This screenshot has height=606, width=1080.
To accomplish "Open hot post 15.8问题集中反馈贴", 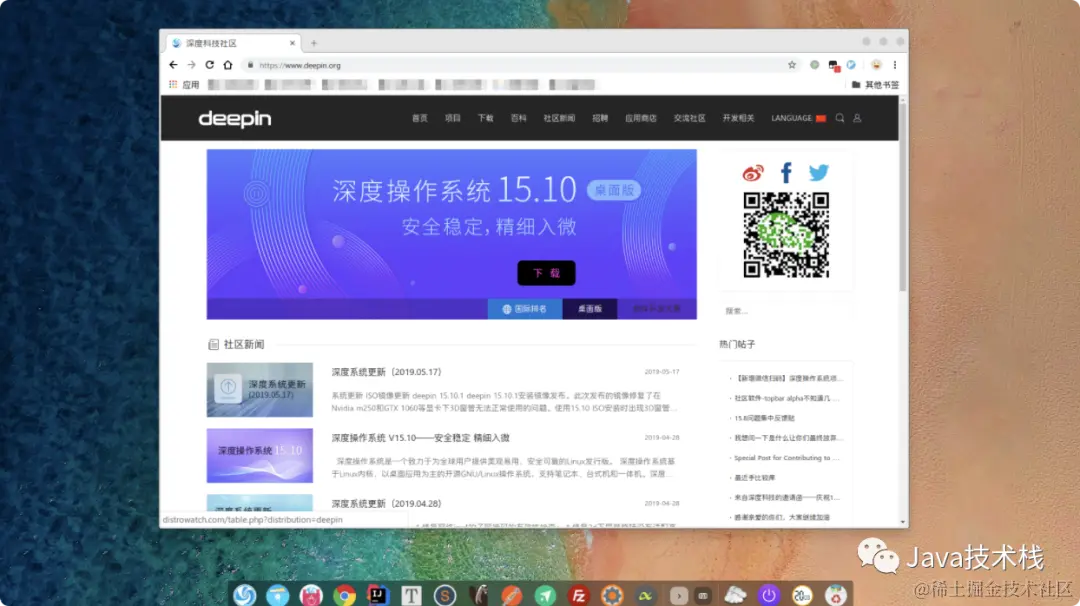I will [764, 418].
